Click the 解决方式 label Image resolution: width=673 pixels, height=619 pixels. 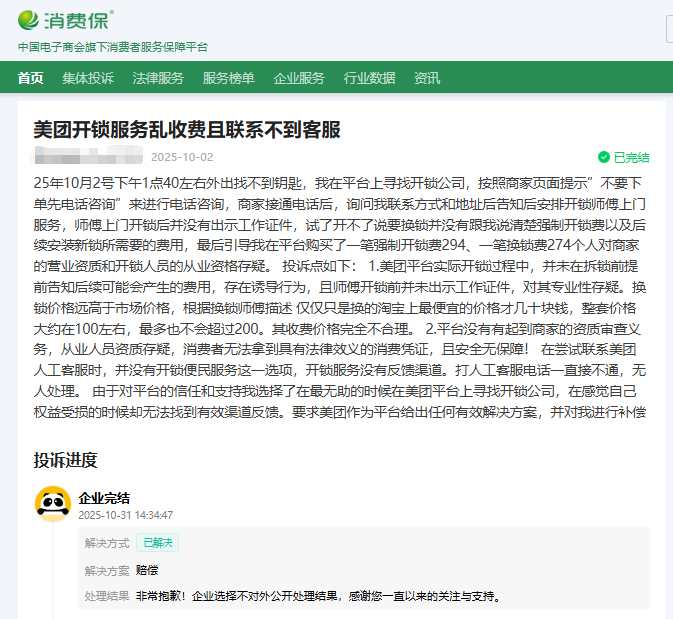(107, 543)
